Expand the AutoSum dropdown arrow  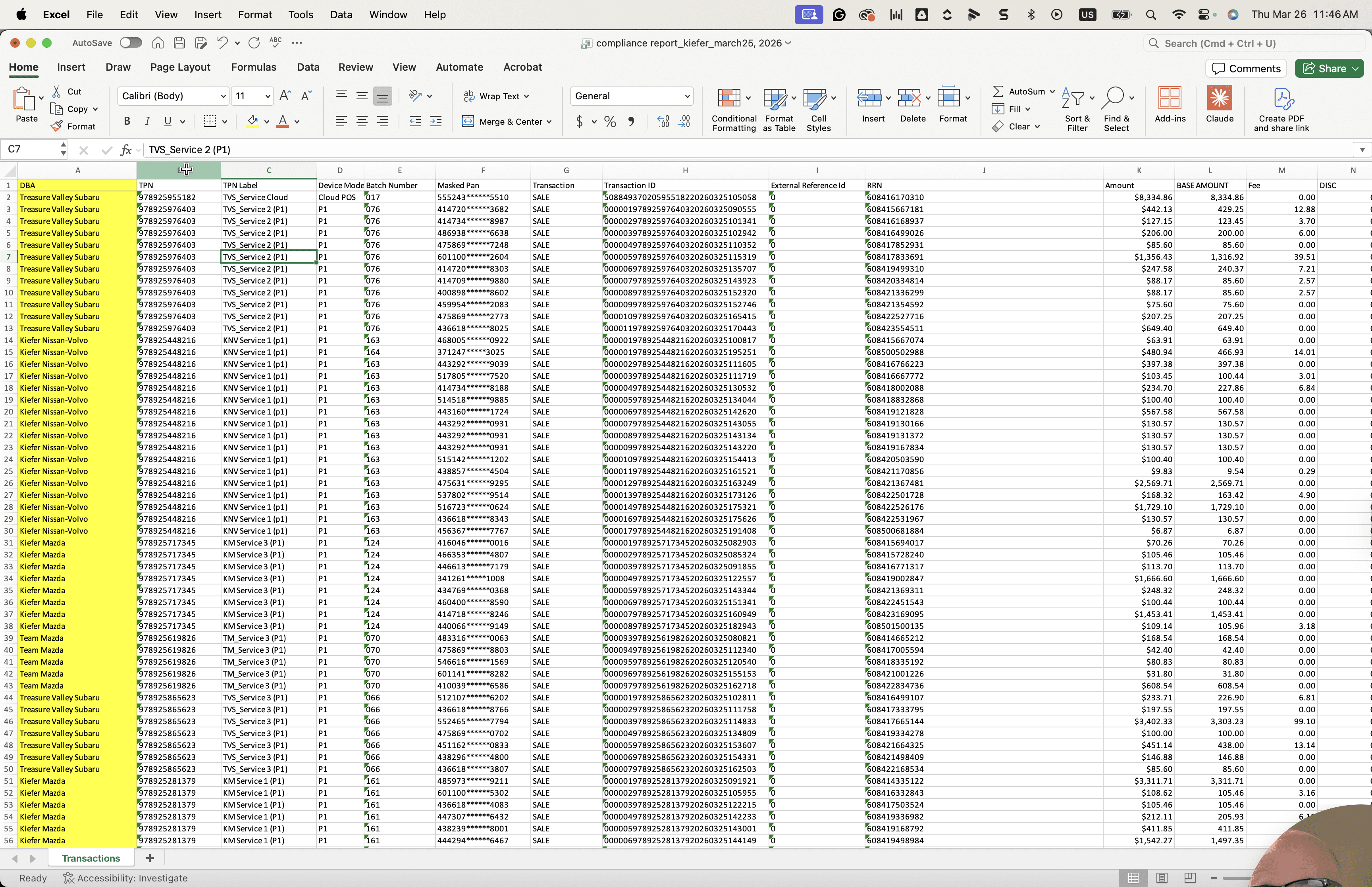coord(1052,92)
